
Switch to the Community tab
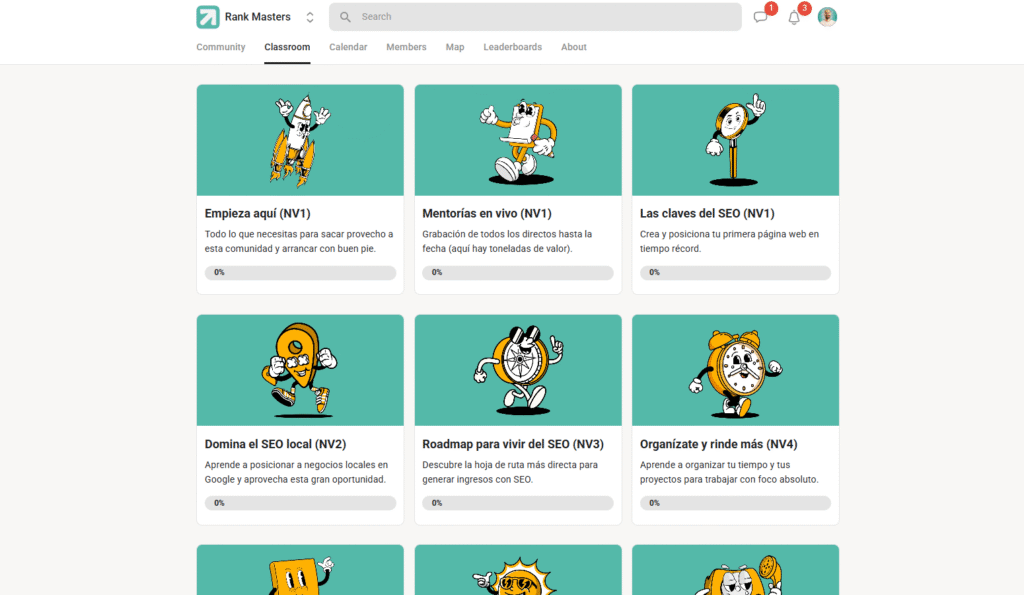click(220, 47)
